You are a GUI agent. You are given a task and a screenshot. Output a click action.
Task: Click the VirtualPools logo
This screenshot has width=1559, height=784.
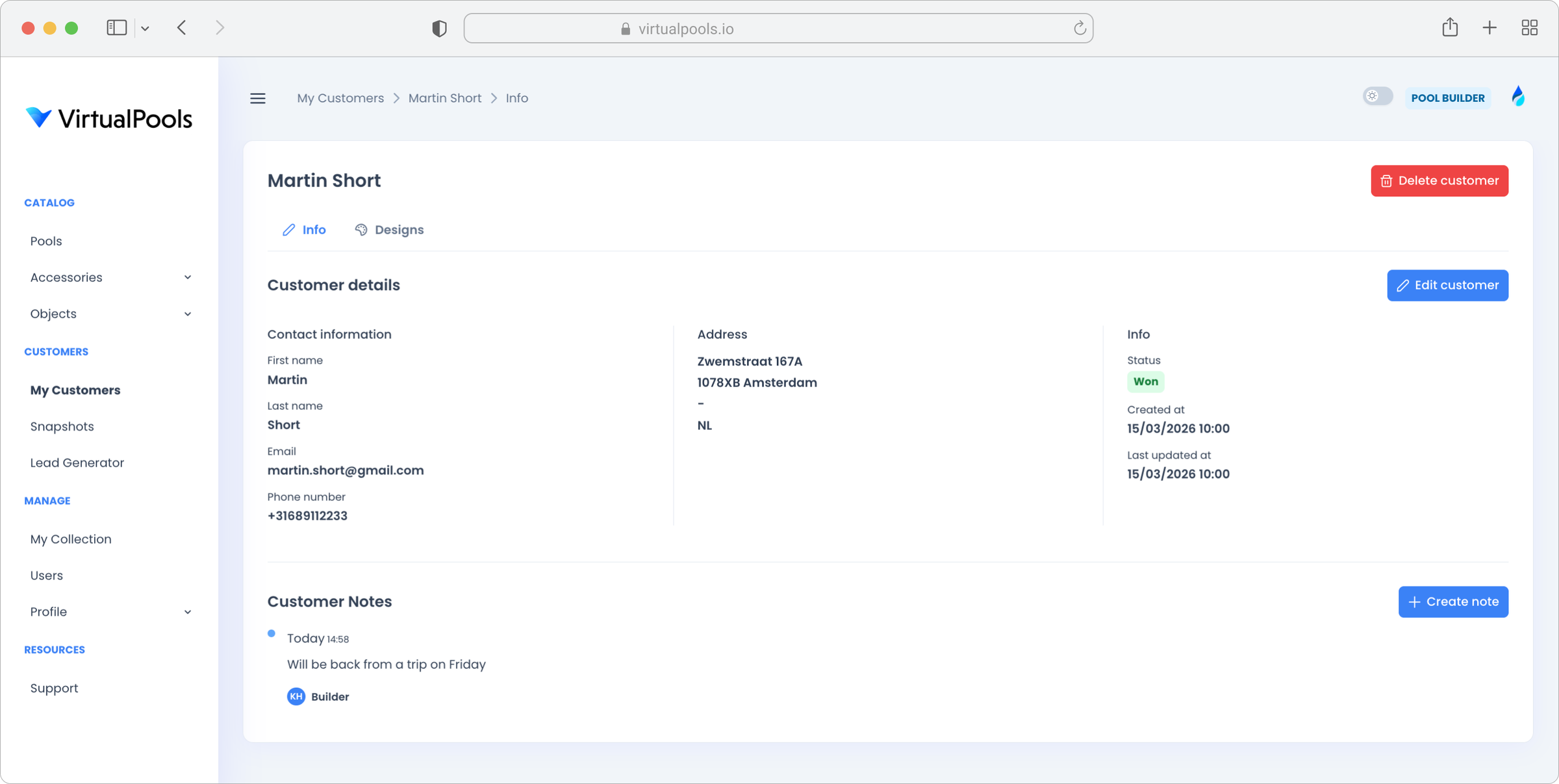(109, 118)
